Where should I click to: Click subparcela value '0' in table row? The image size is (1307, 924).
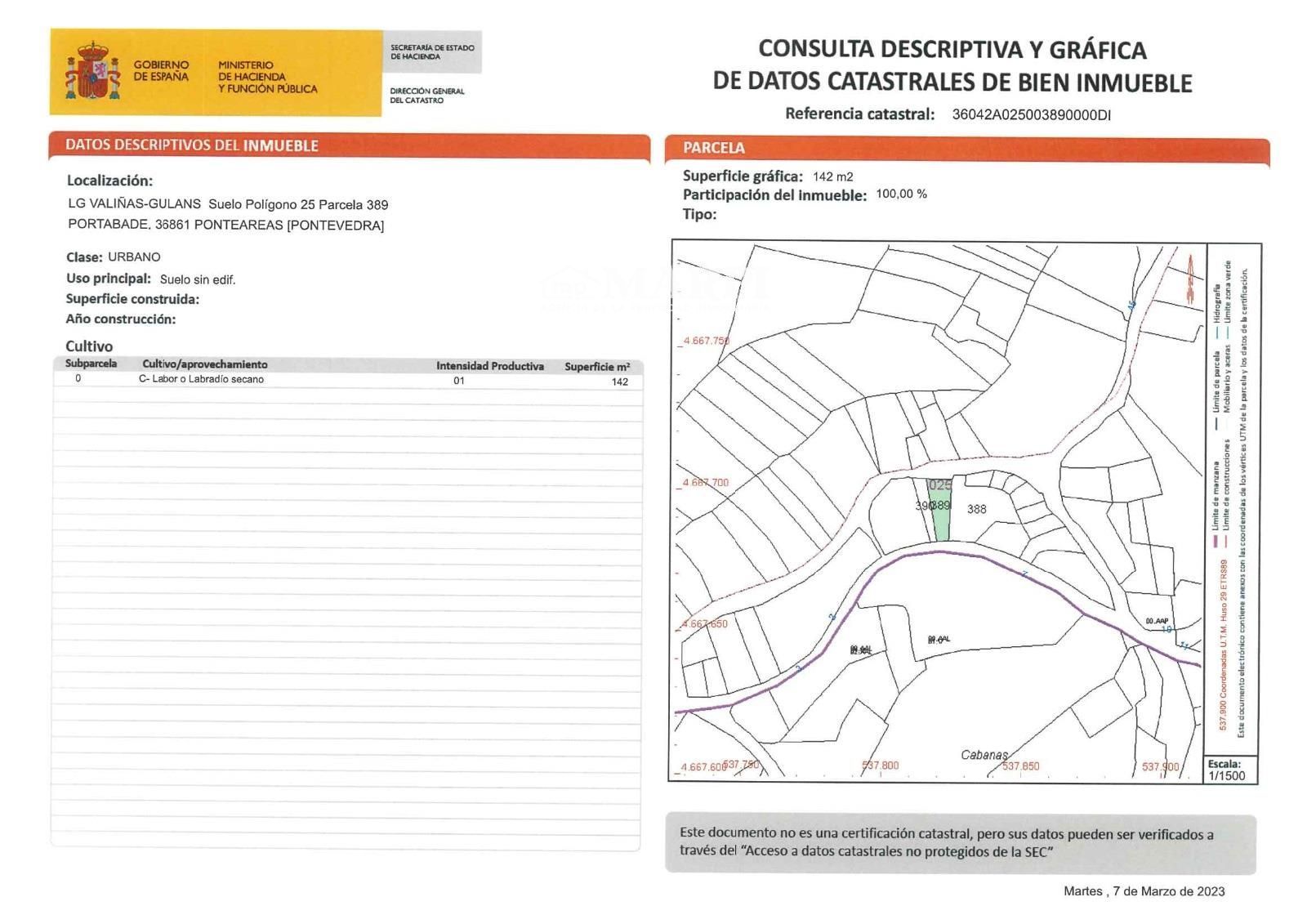click(x=78, y=379)
